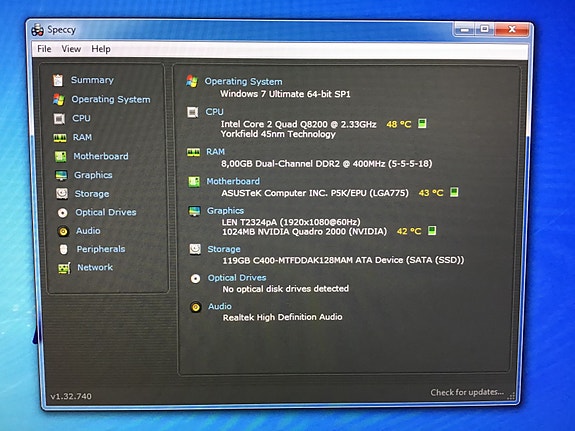575x431 pixels.
Task: Open the View menu
Action: (x=71, y=49)
